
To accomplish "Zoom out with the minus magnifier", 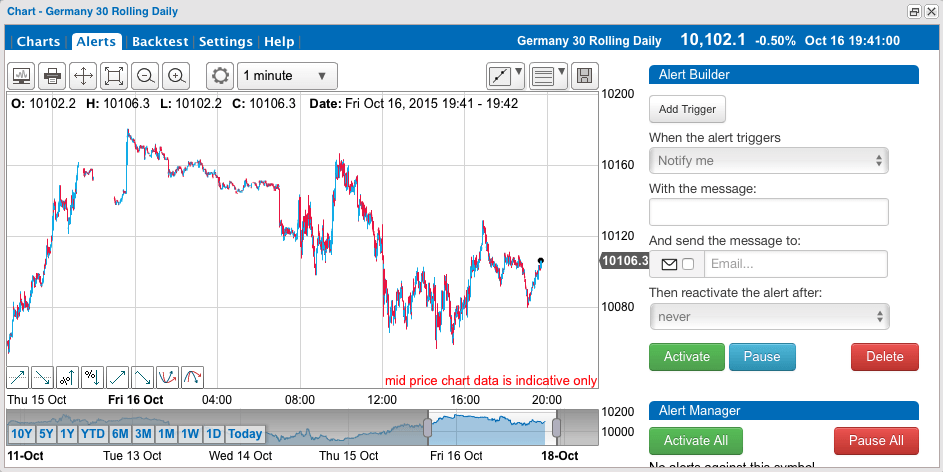I will (145, 76).
